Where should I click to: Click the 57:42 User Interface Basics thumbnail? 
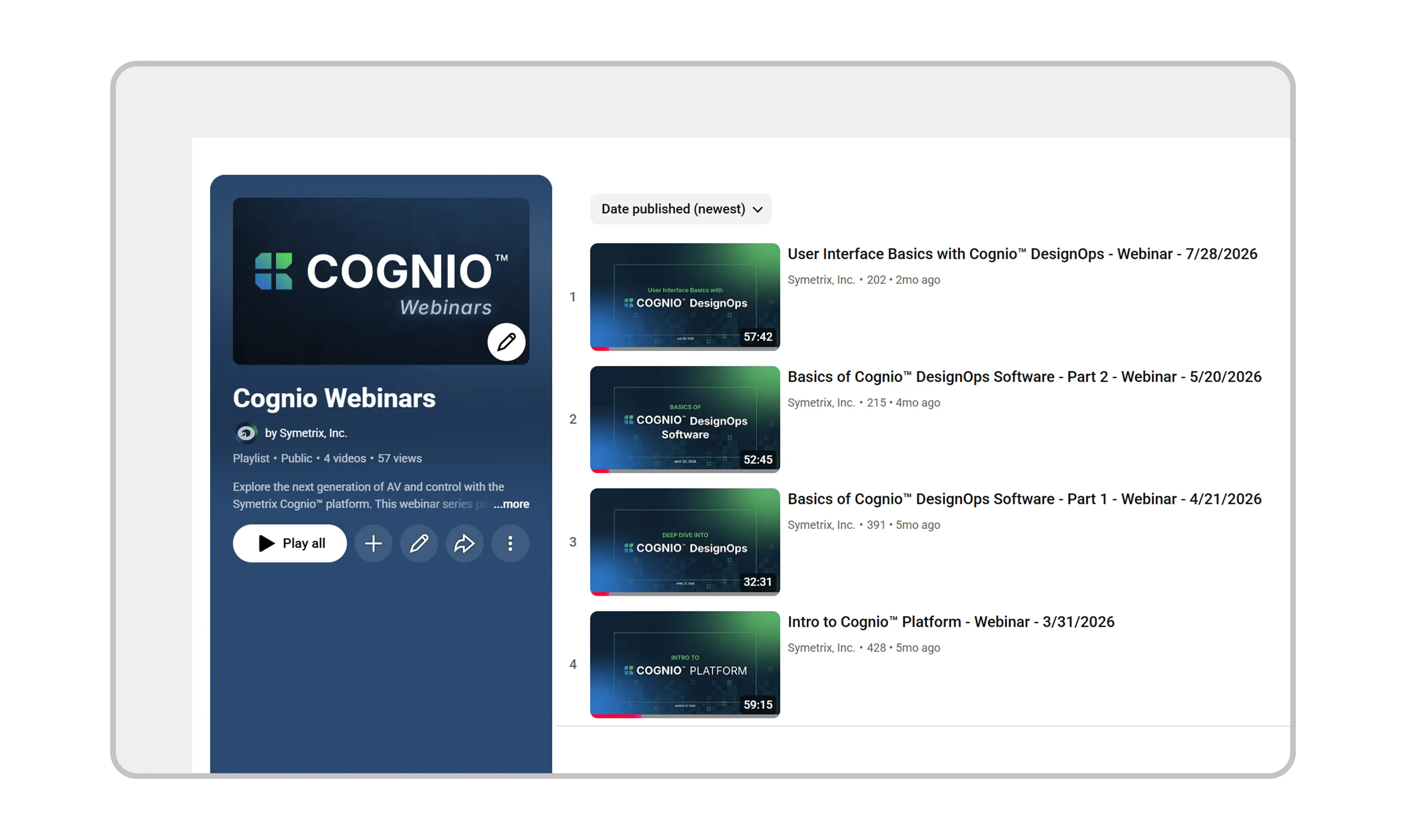point(685,297)
